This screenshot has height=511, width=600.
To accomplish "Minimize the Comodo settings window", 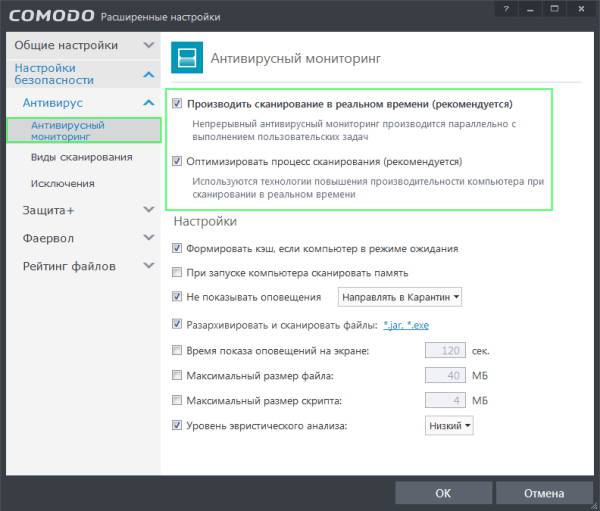I will coord(530,8).
